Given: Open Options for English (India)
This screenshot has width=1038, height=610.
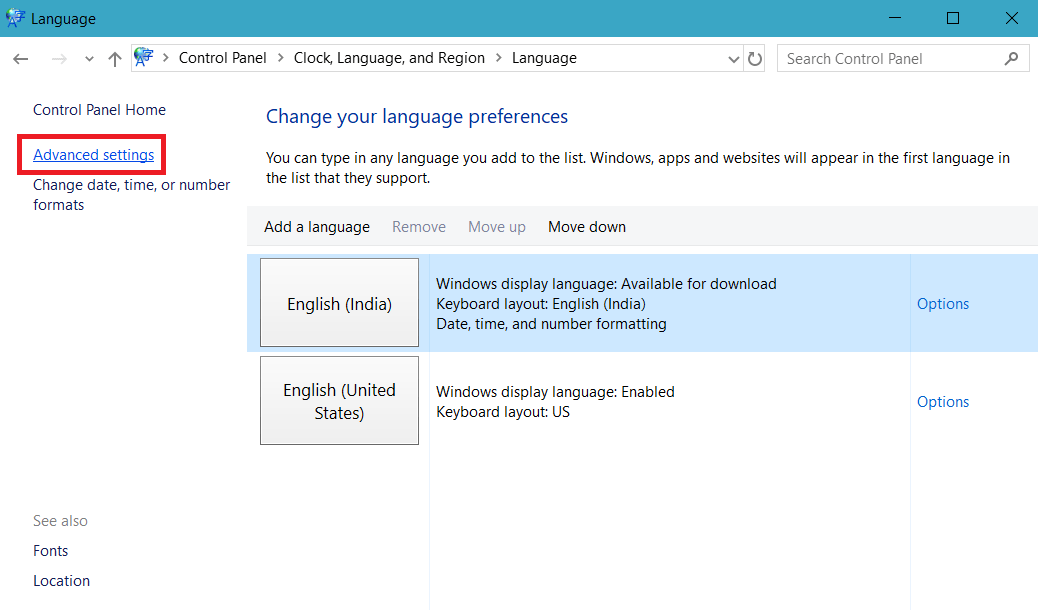Looking at the screenshot, I should (x=943, y=303).
